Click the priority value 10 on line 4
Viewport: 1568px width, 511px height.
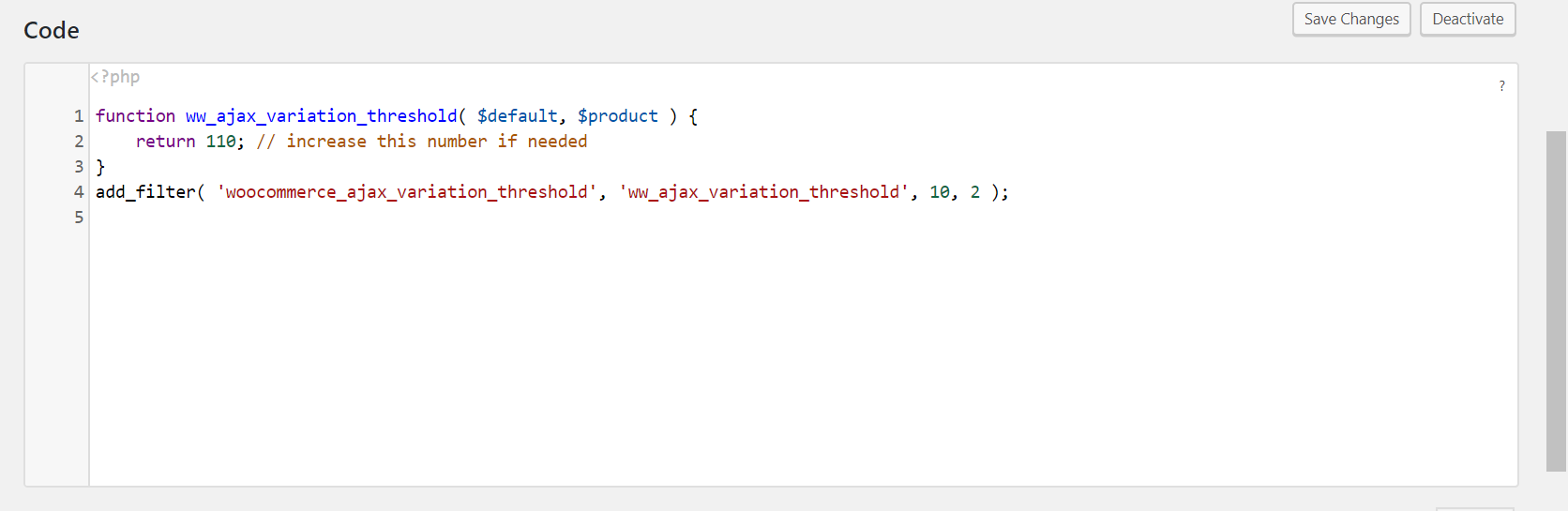939,192
